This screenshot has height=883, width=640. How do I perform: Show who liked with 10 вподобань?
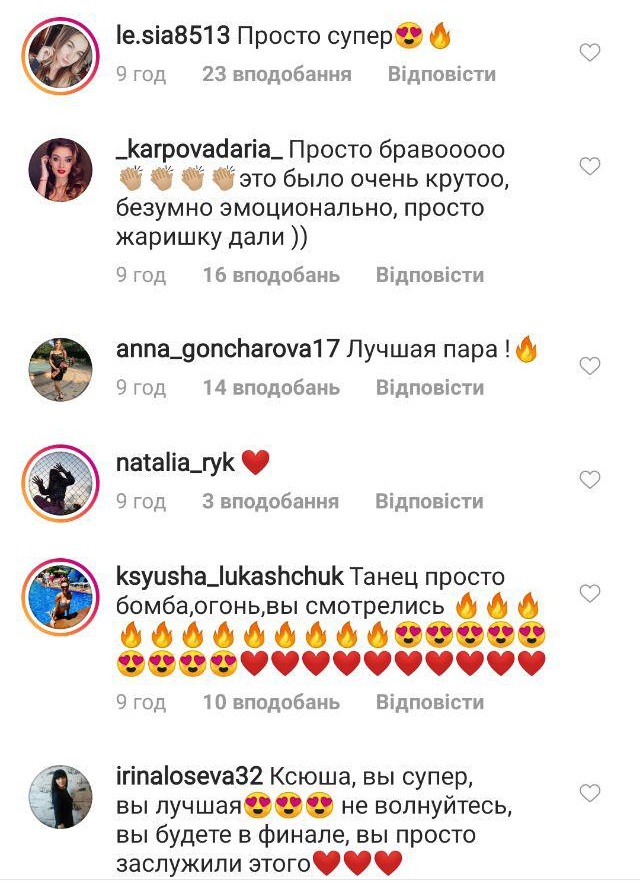271,702
